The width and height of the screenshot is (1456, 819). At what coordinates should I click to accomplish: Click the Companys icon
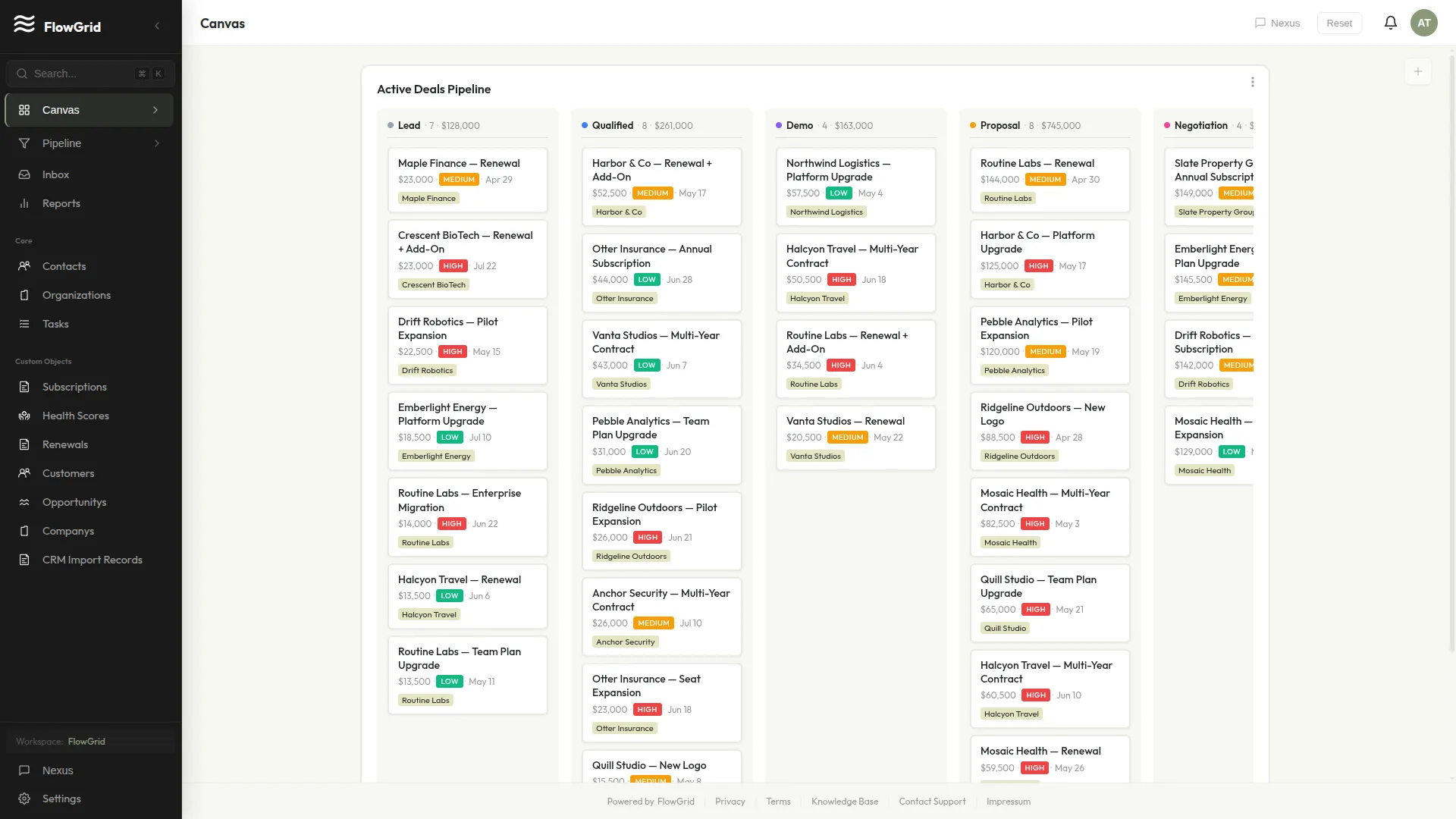click(x=24, y=531)
